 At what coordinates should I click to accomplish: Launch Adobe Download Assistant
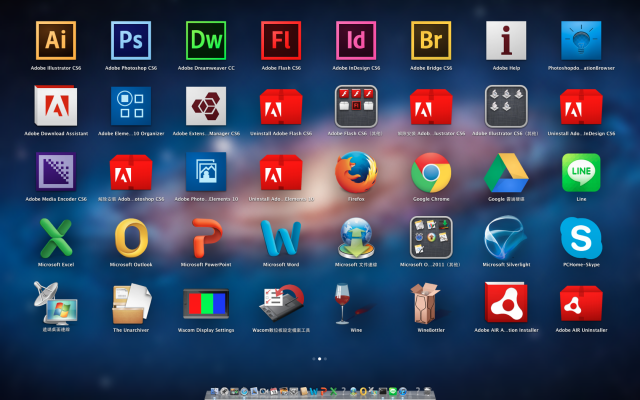56,106
